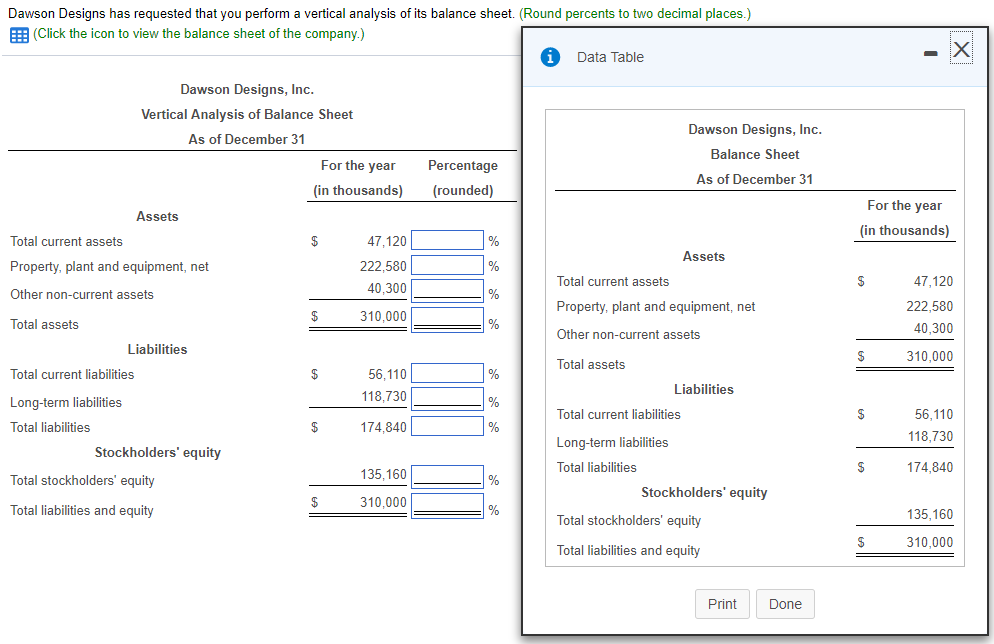
Task: Click the 56,110 value in Data Table
Action: (x=934, y=415)
